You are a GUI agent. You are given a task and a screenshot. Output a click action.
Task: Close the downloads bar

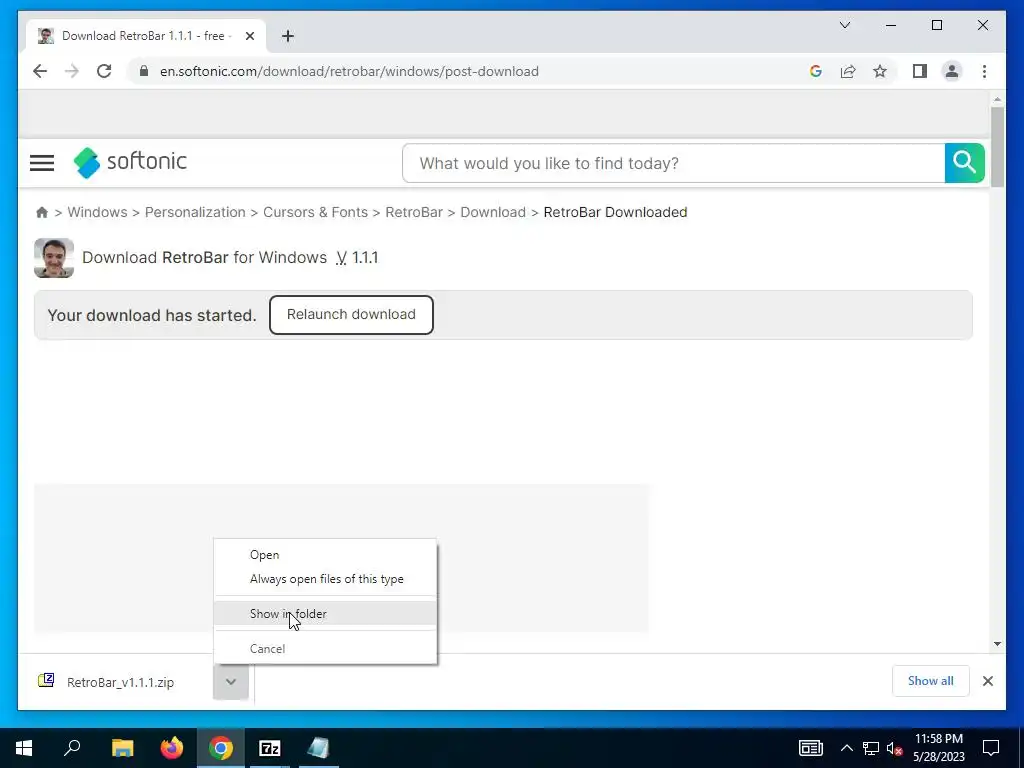point(987,681)
